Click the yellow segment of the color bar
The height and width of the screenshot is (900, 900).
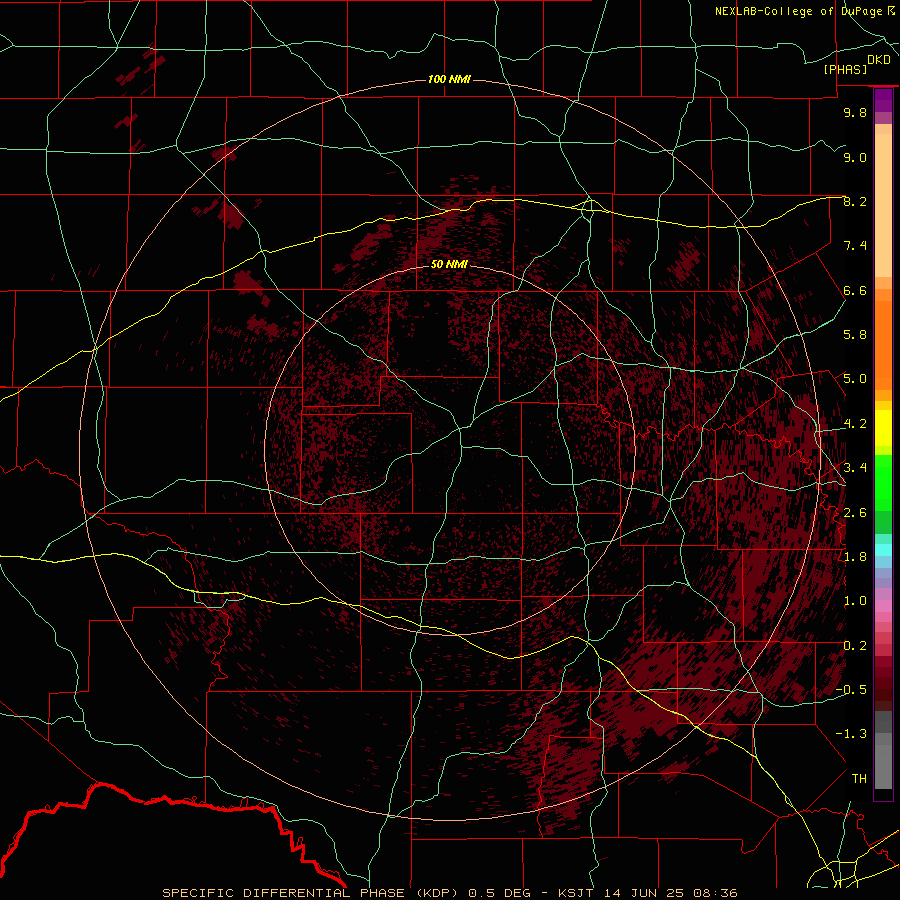(883, 428)
